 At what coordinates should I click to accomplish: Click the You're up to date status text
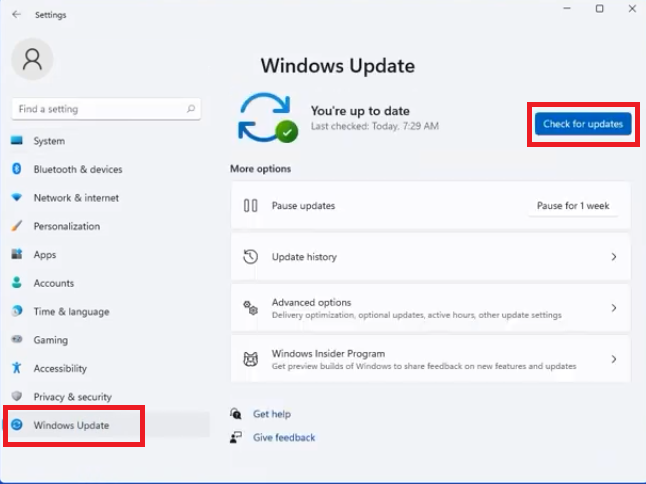tap(360, 110)
